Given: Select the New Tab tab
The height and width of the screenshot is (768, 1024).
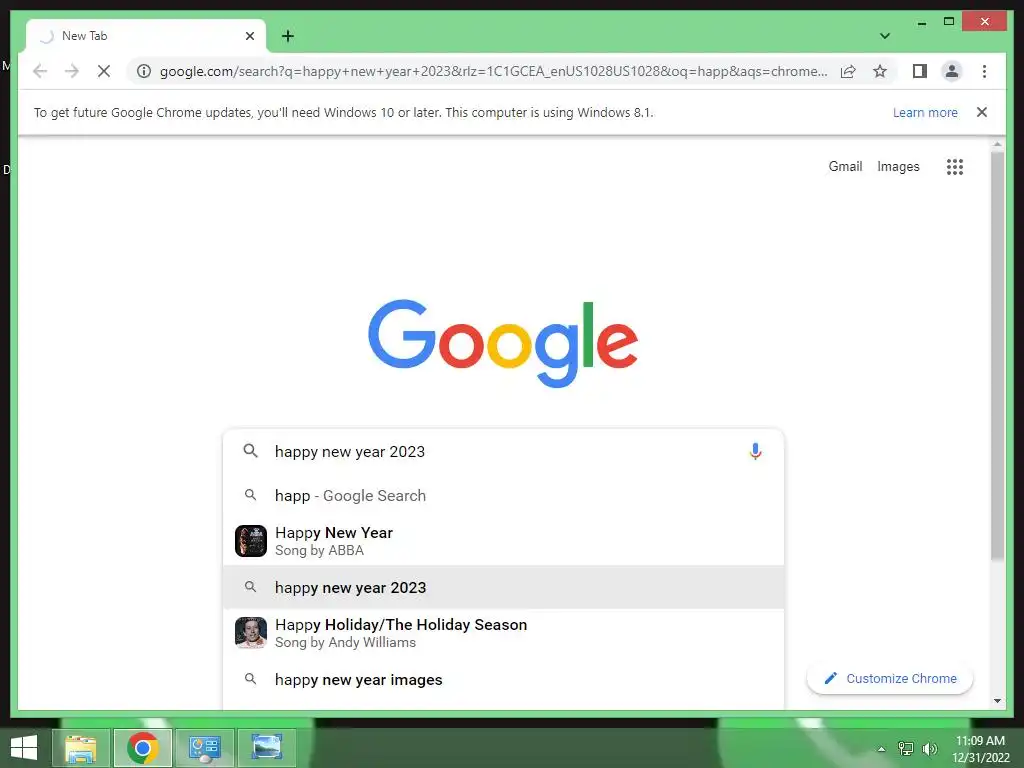Looking at the screenshot, I should pyautogui.click(x=146, y=36).
